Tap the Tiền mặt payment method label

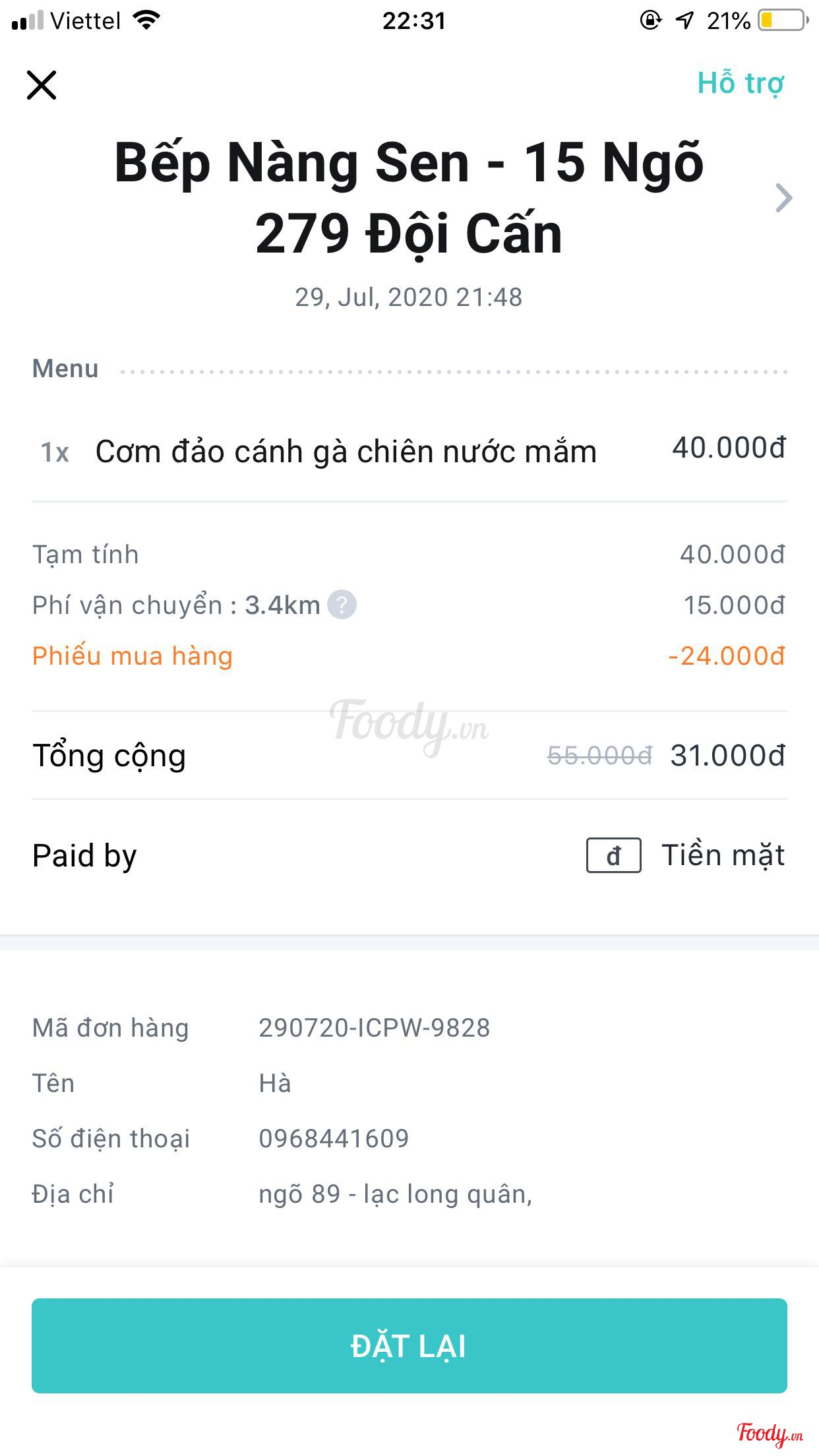coord(723,855)
